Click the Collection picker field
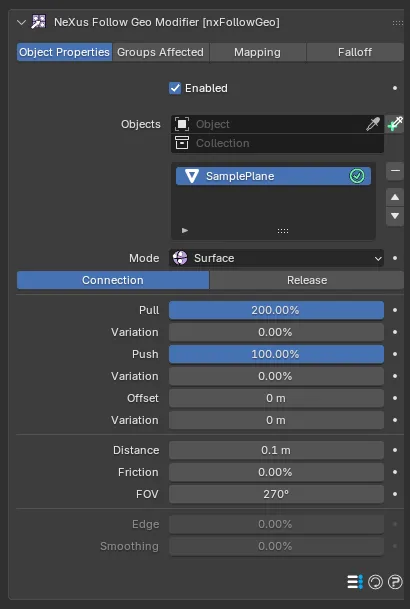410x609 pixels. (277, 143)
